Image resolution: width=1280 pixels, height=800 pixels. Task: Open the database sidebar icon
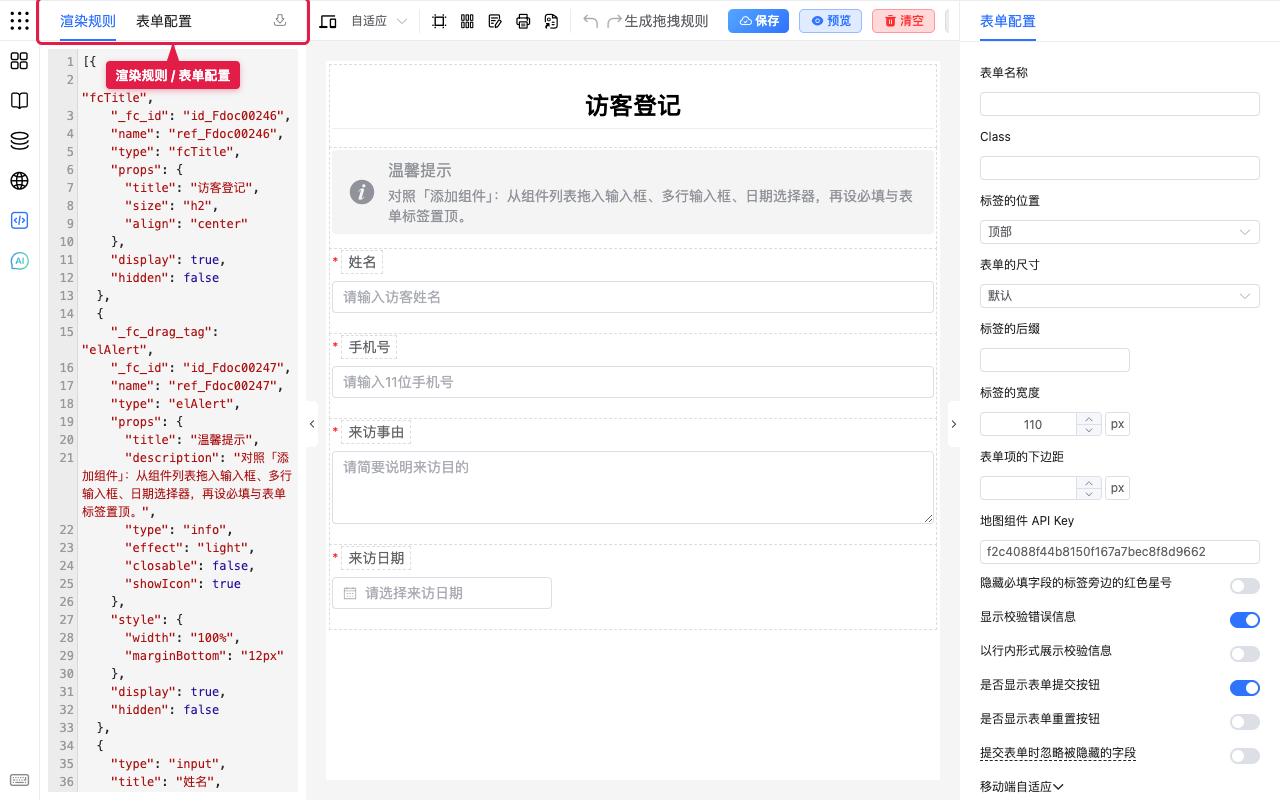pyautogui.click(x=19, y=141)
